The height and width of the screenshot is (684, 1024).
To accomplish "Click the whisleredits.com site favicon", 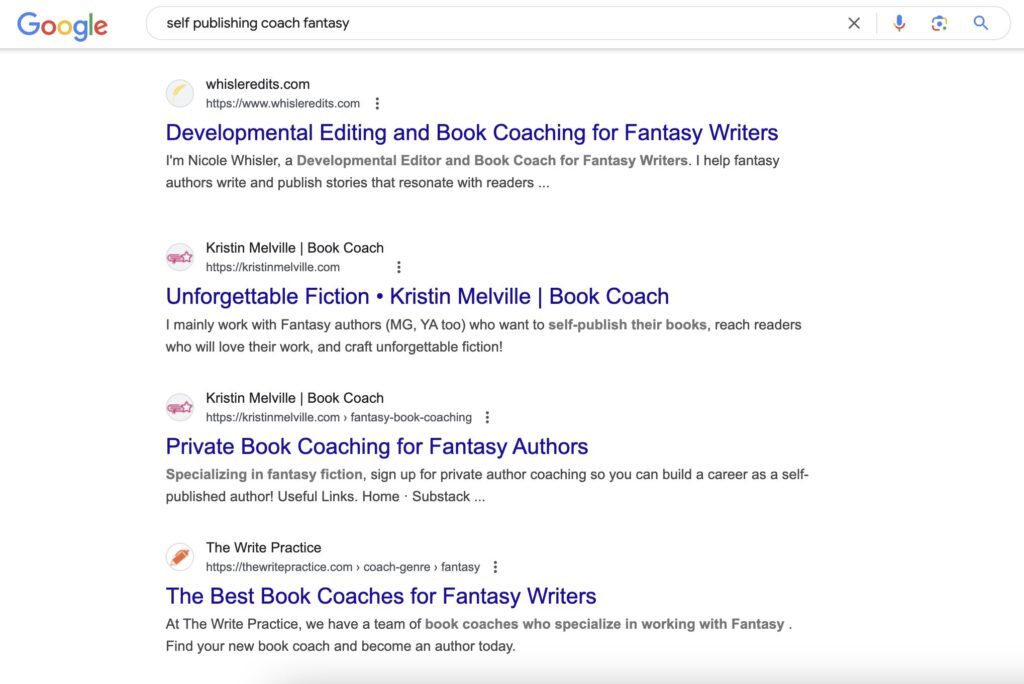I will click(x=179, y=93).
